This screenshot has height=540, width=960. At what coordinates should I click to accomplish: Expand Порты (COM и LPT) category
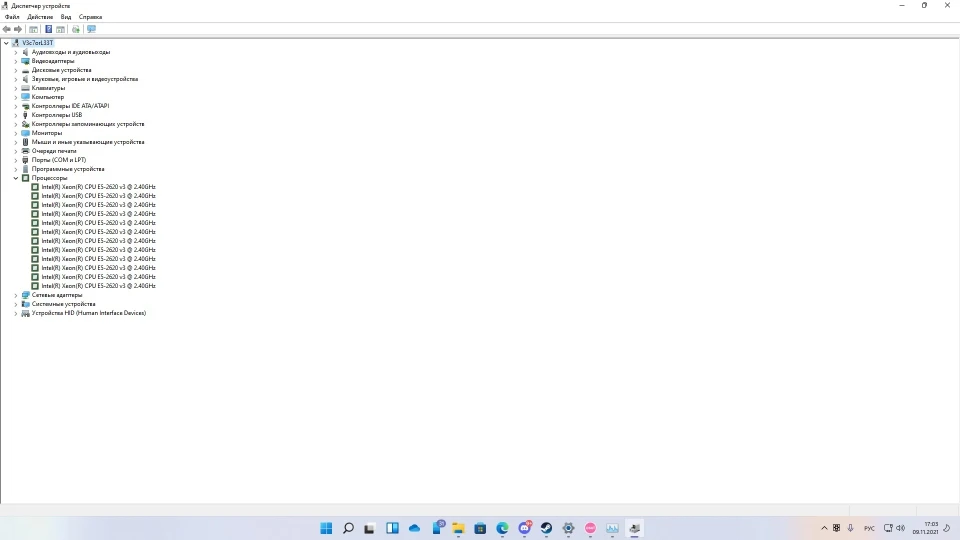[x=16, y=160]
